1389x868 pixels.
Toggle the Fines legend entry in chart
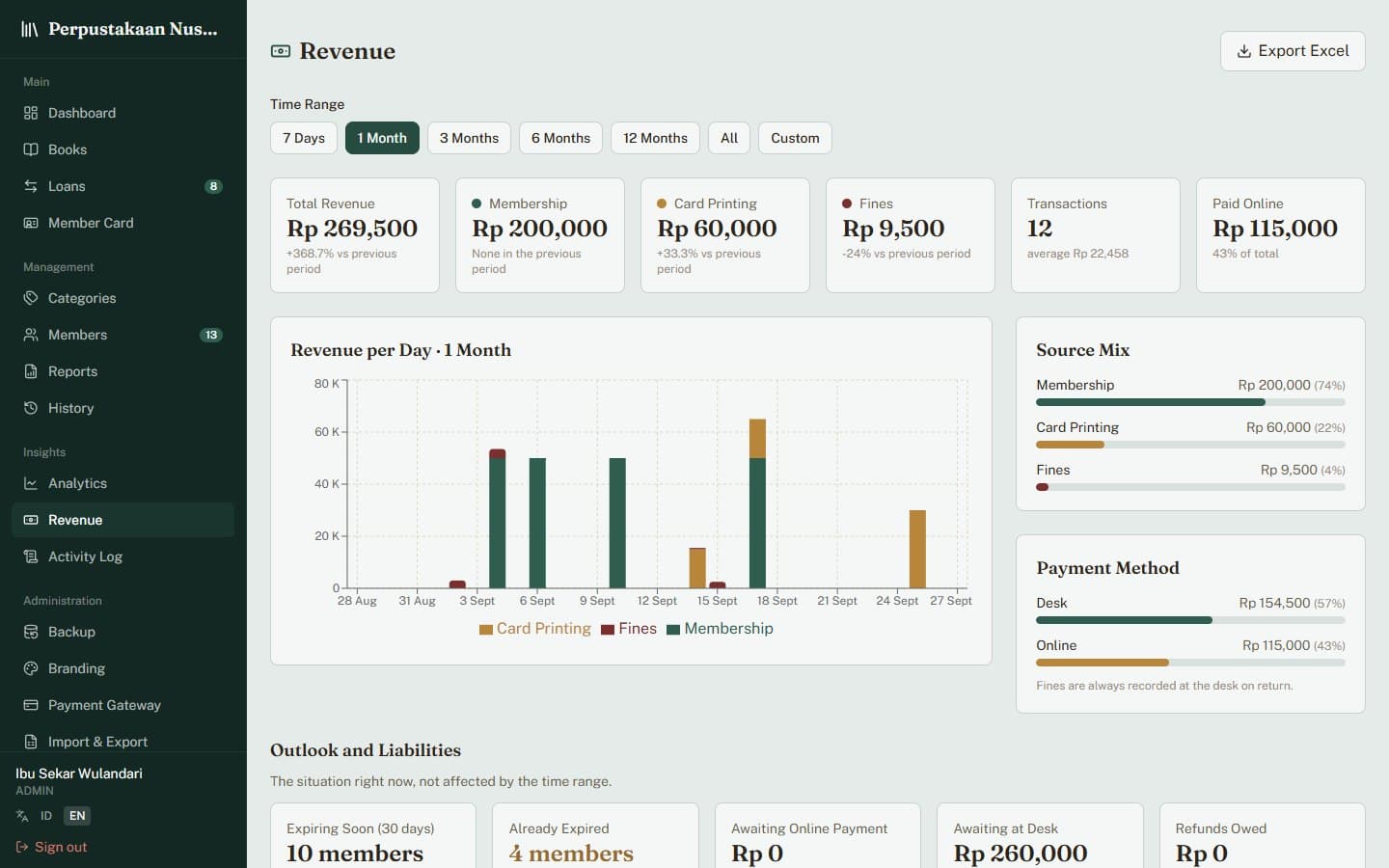[629, 629]
